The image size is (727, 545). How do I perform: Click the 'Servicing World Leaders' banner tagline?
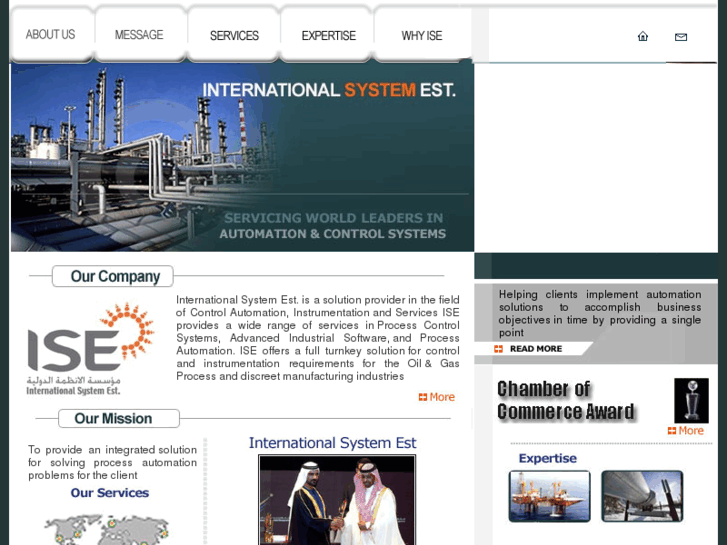333,226
